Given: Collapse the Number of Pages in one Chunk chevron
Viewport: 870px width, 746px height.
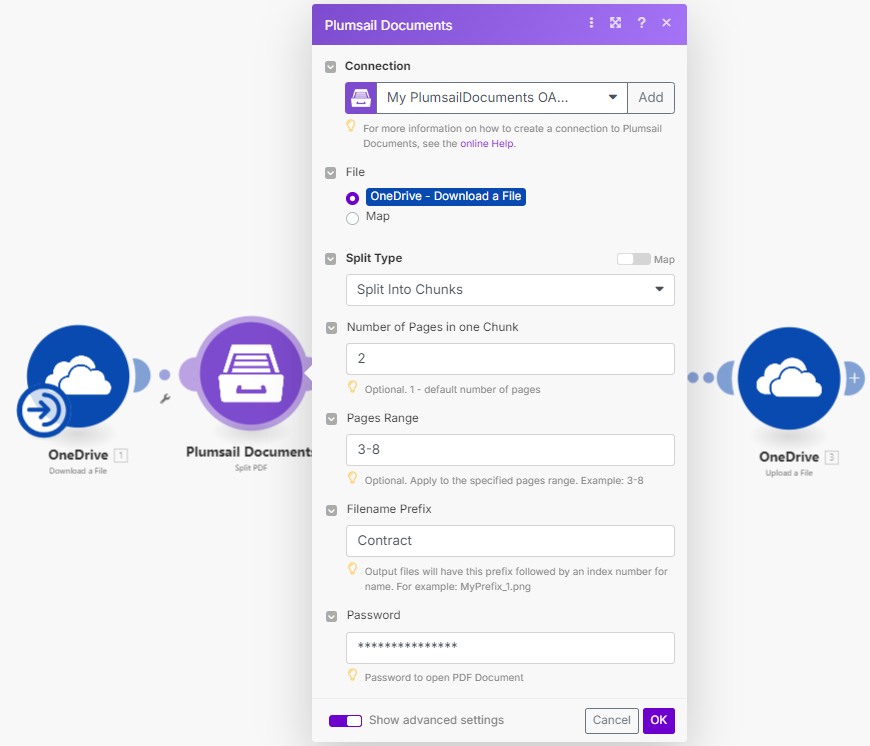Looking at the screenshot, I should click(331, 328).
